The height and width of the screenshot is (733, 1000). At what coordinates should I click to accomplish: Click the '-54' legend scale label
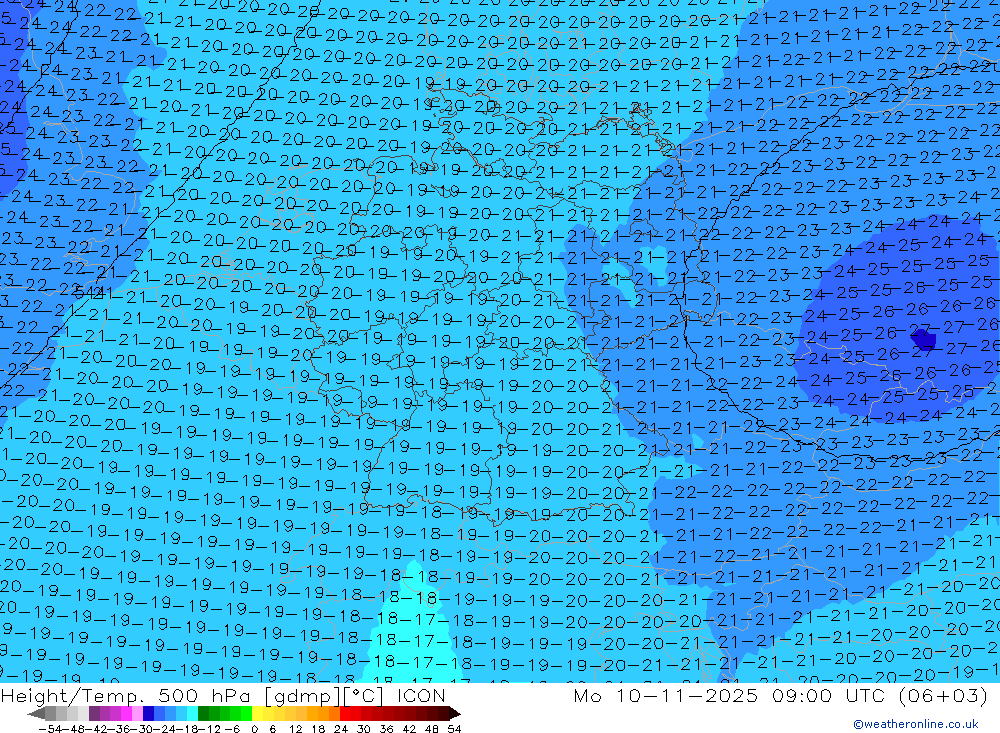click(50, 729)
